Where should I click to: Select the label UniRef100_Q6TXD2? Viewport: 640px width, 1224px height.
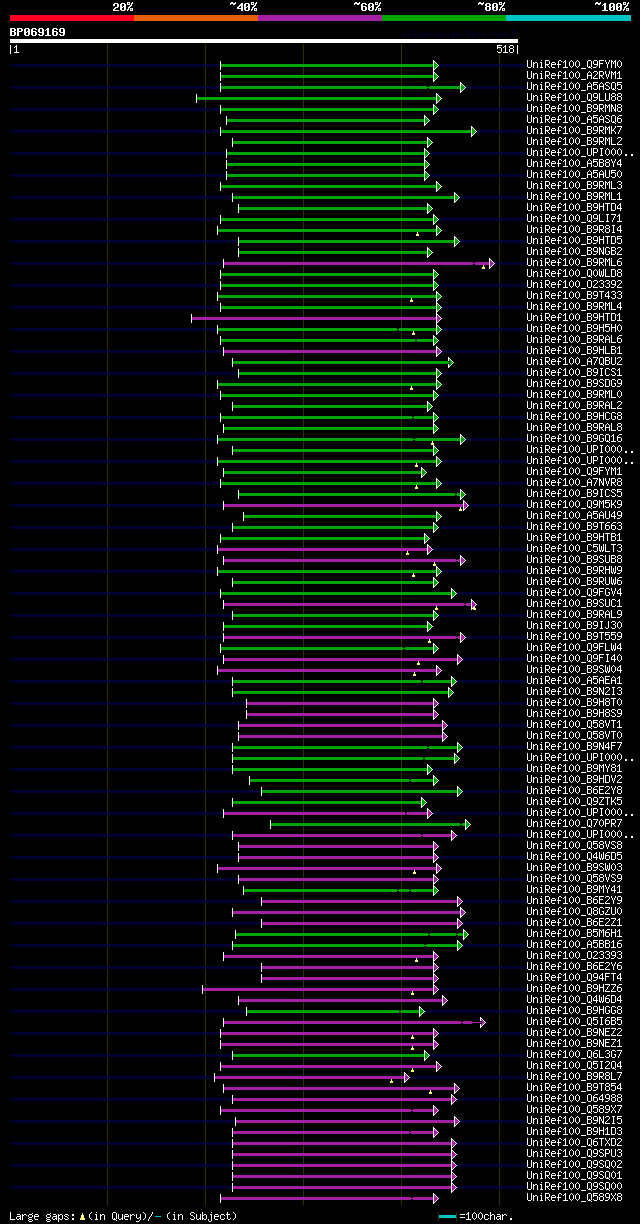coord(574,1142)
